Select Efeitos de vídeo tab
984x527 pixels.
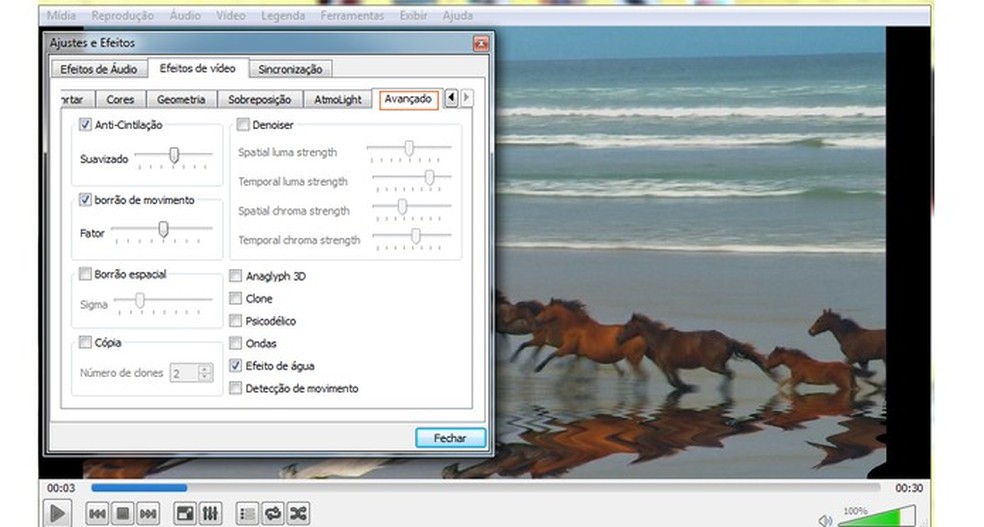(x=198, y=68)
